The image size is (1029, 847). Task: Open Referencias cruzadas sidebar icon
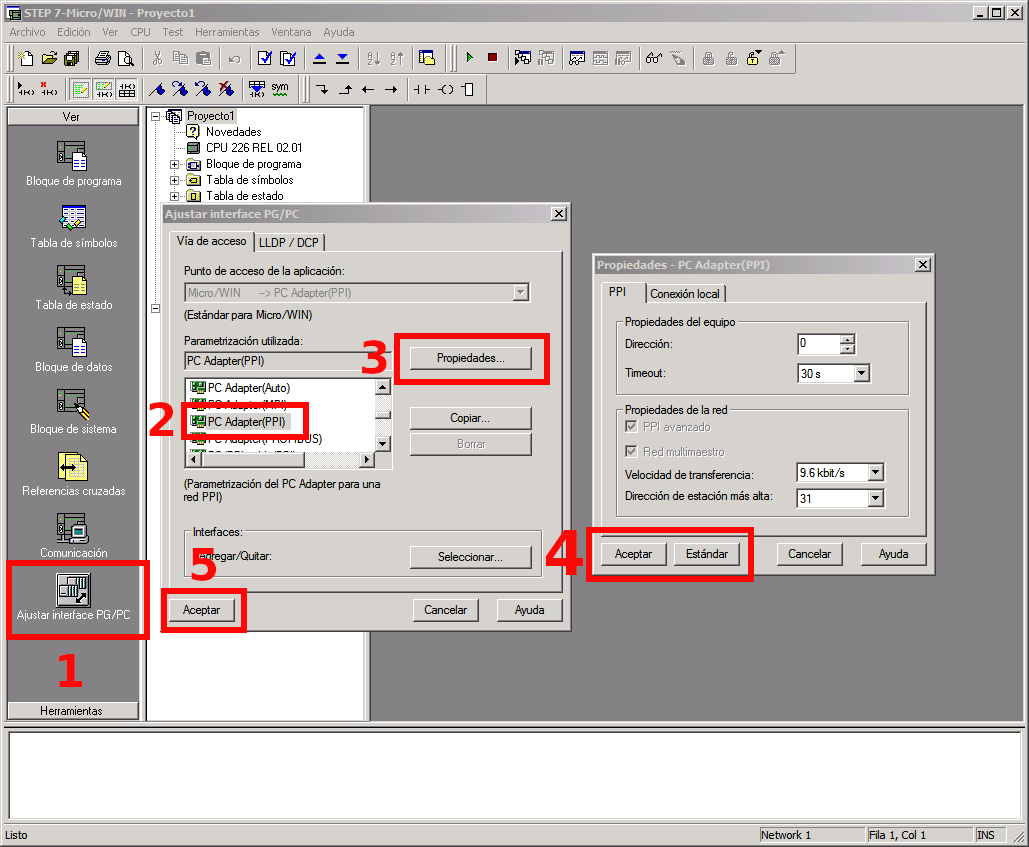click(74, 474)
